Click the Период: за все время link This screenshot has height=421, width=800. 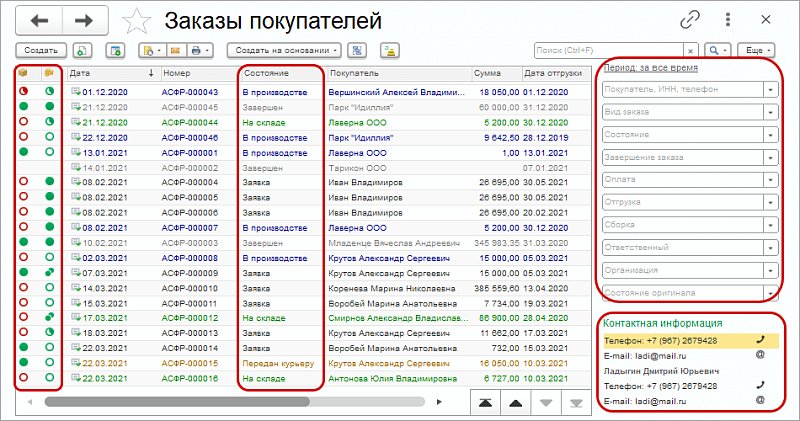(651, 68)
